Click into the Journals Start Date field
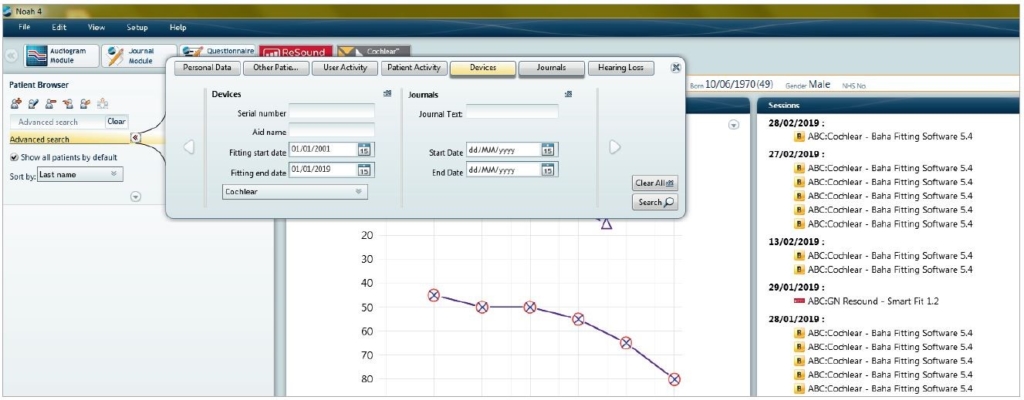 [x=503, y=150]
